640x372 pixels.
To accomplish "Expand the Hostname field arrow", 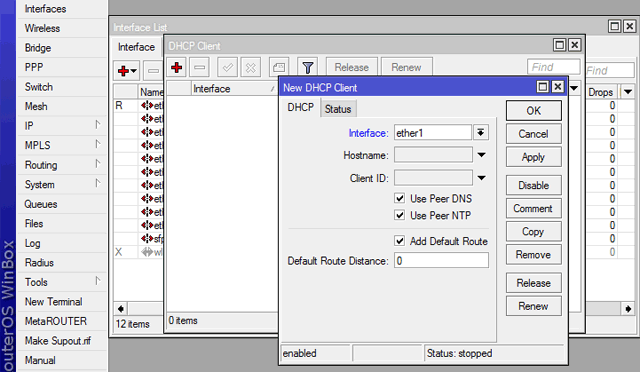I will [x=482, y=155].
